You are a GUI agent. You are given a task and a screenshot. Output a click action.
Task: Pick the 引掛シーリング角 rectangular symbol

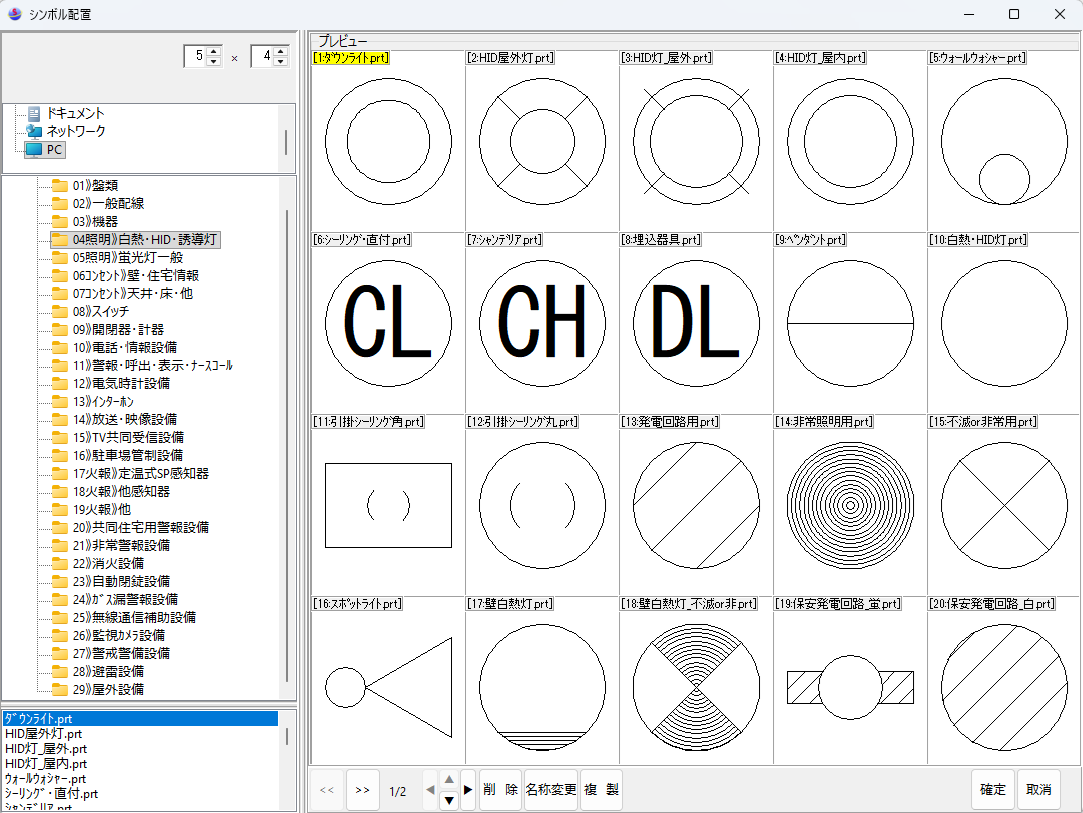pyautogui.click(x=388, y=506)
